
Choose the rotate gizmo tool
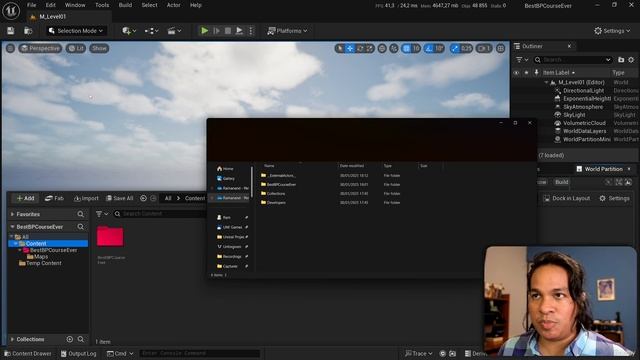click(x=360, y=48)
